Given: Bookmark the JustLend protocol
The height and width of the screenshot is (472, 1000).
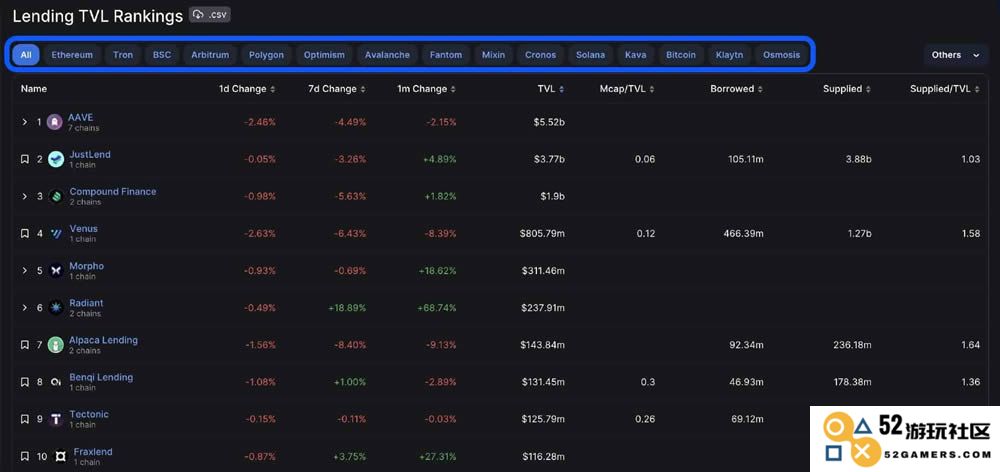Looking at the screenshot, I should (x=24, y=159).
